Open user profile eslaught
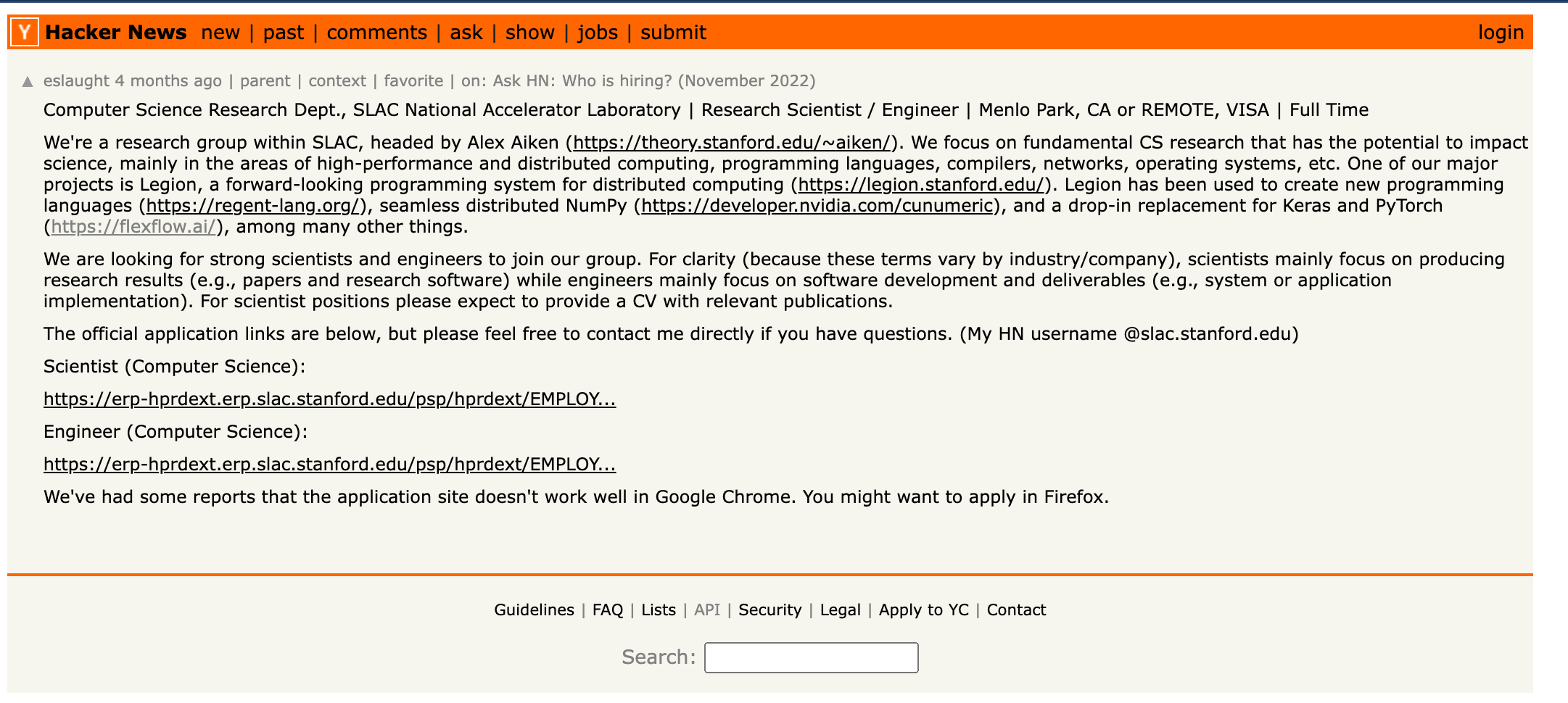Image resolution: width=1568 pixels, height=703 pixels. click(76, 80)
